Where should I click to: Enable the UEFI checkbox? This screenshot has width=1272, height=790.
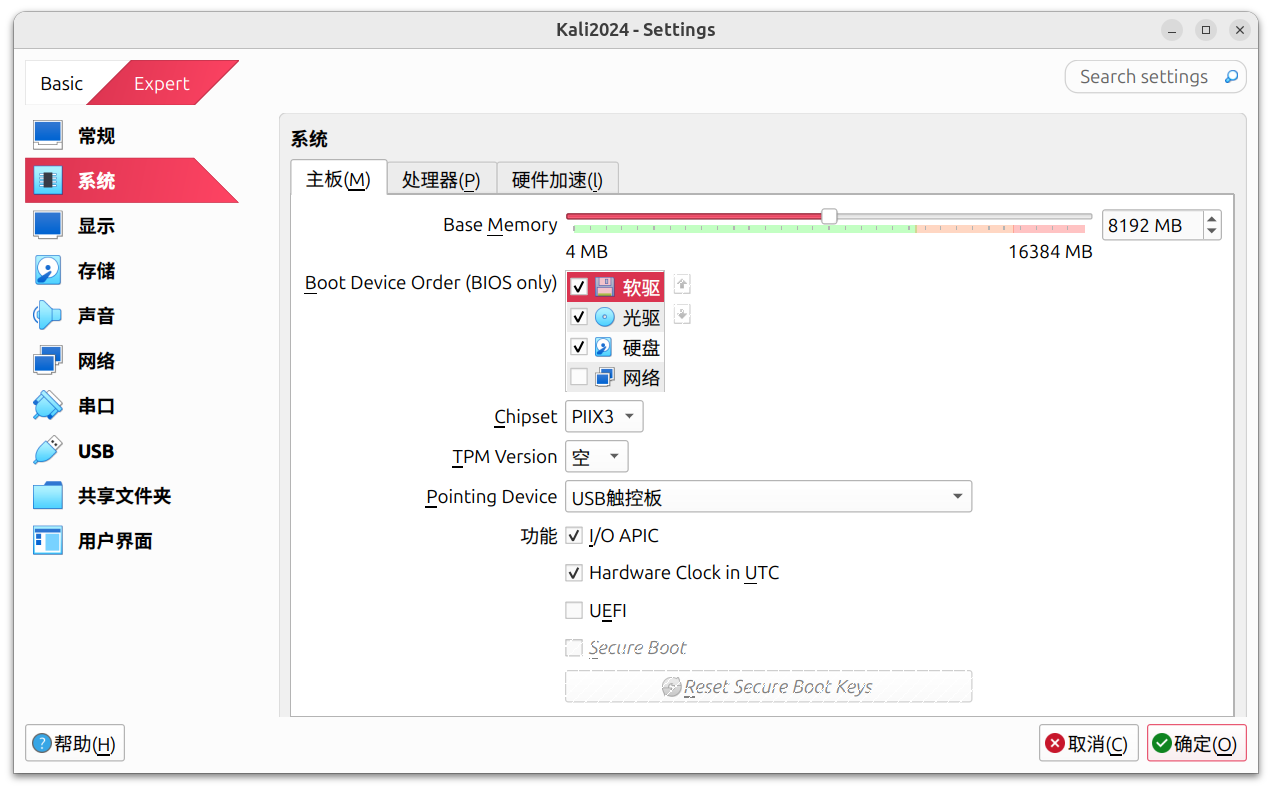point(574,610)
